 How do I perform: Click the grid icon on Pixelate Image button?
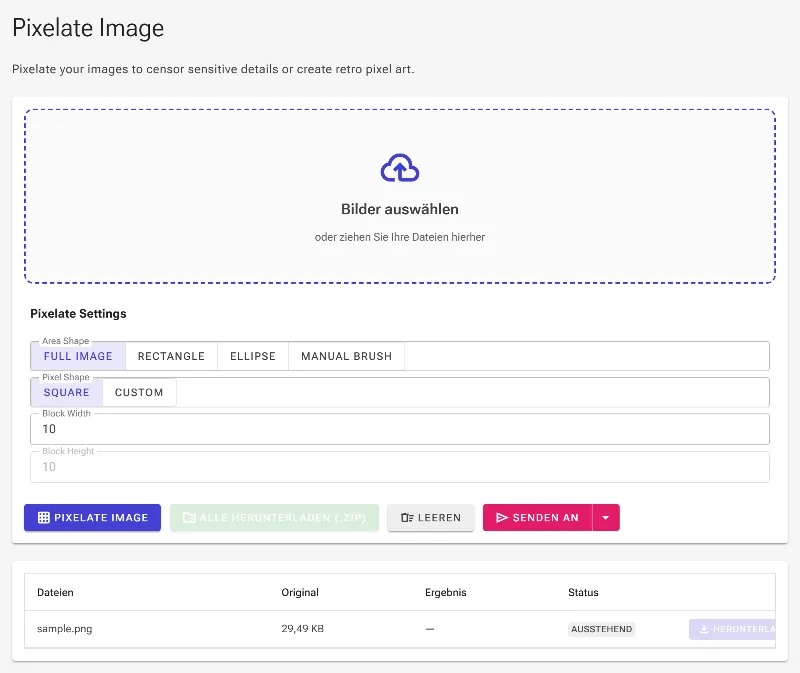pos(44,517)
